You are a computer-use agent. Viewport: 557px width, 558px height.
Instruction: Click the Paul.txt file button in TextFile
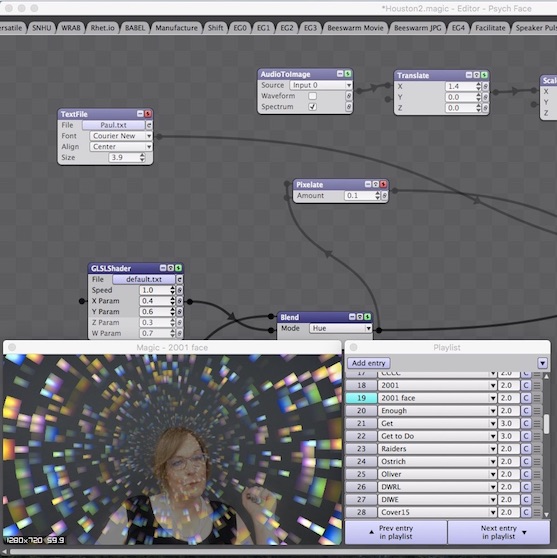[x=114, y=125]
